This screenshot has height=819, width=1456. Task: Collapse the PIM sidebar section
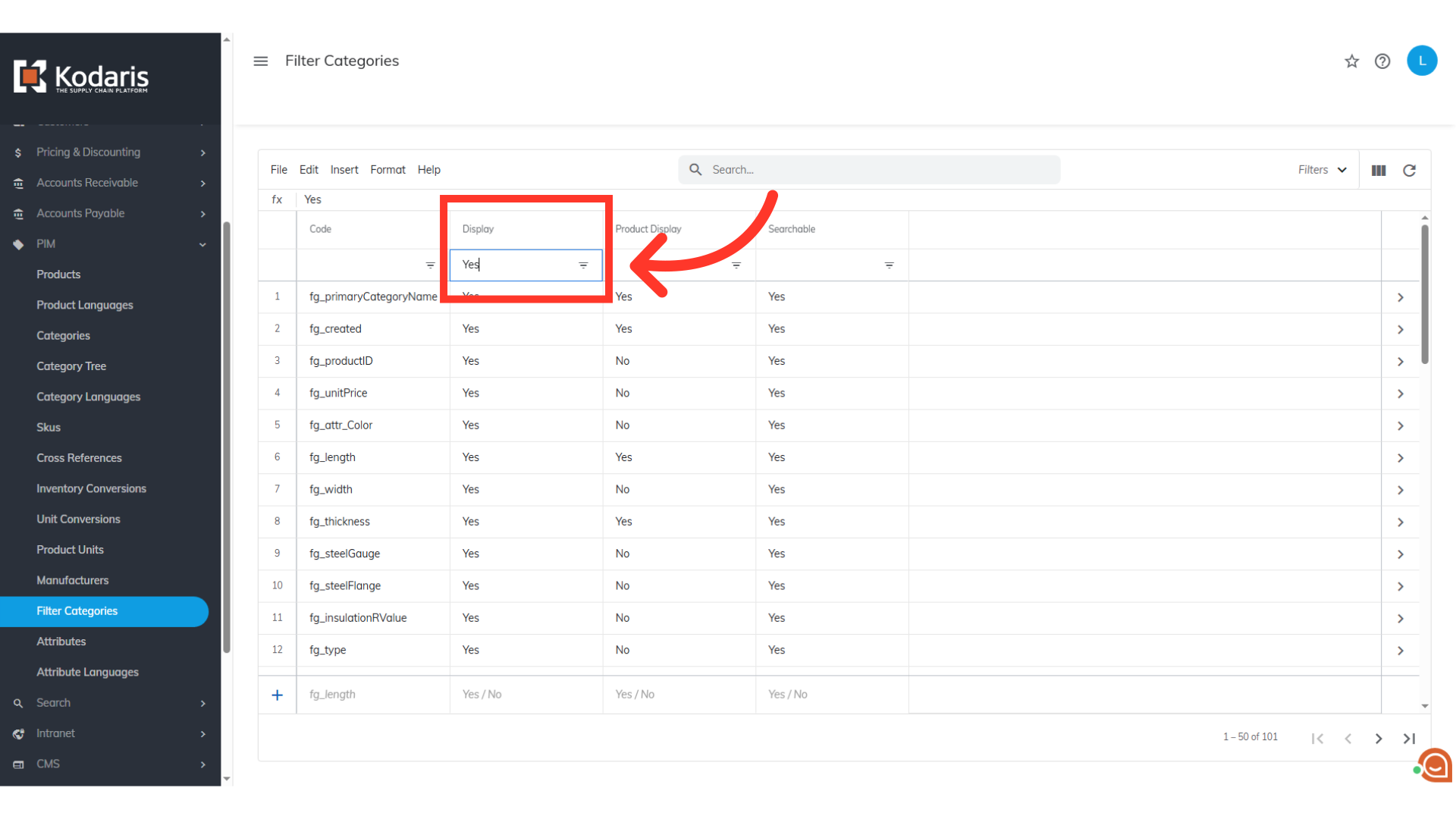[x=202, y=244]
